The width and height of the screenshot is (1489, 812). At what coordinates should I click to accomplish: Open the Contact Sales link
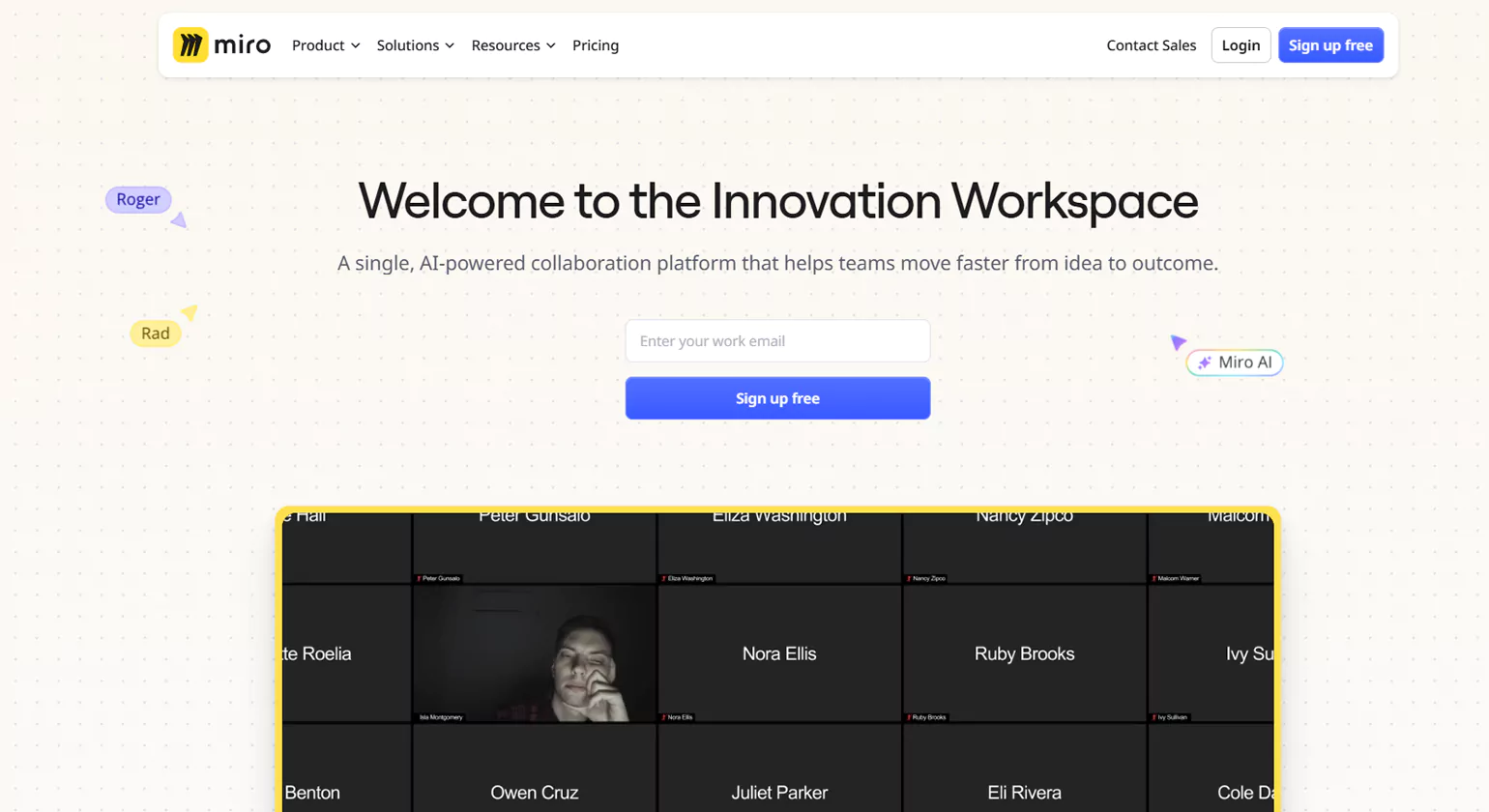pyautogui.click(x=1151, y=45)
